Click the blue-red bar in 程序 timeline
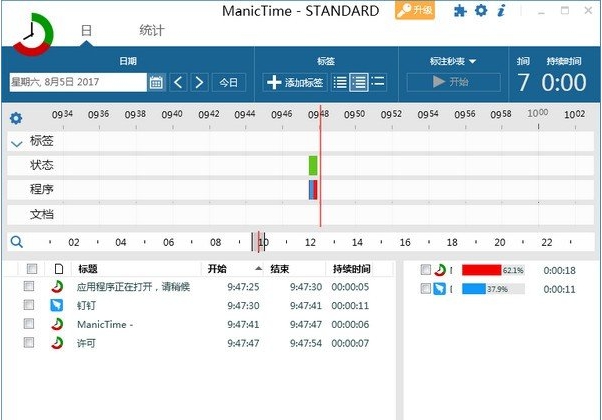Image resolution: width=602 pixels, height=420 pixels. tap(313, 190)
